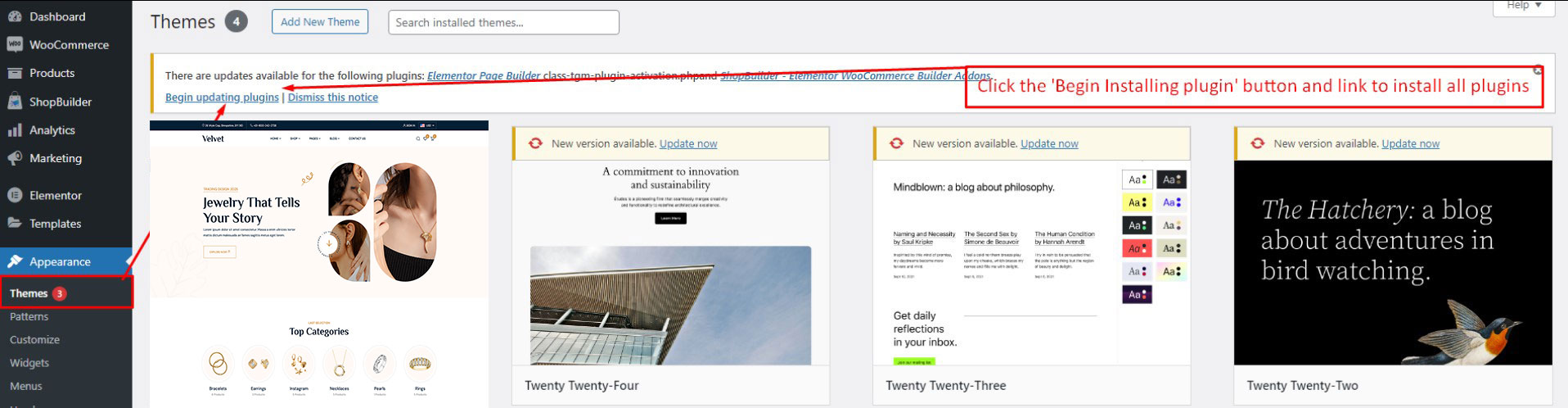1568x408 pixels.
Task: Click the ShopBuilder bag icon in sidebar
Action: tap(14, 102)
